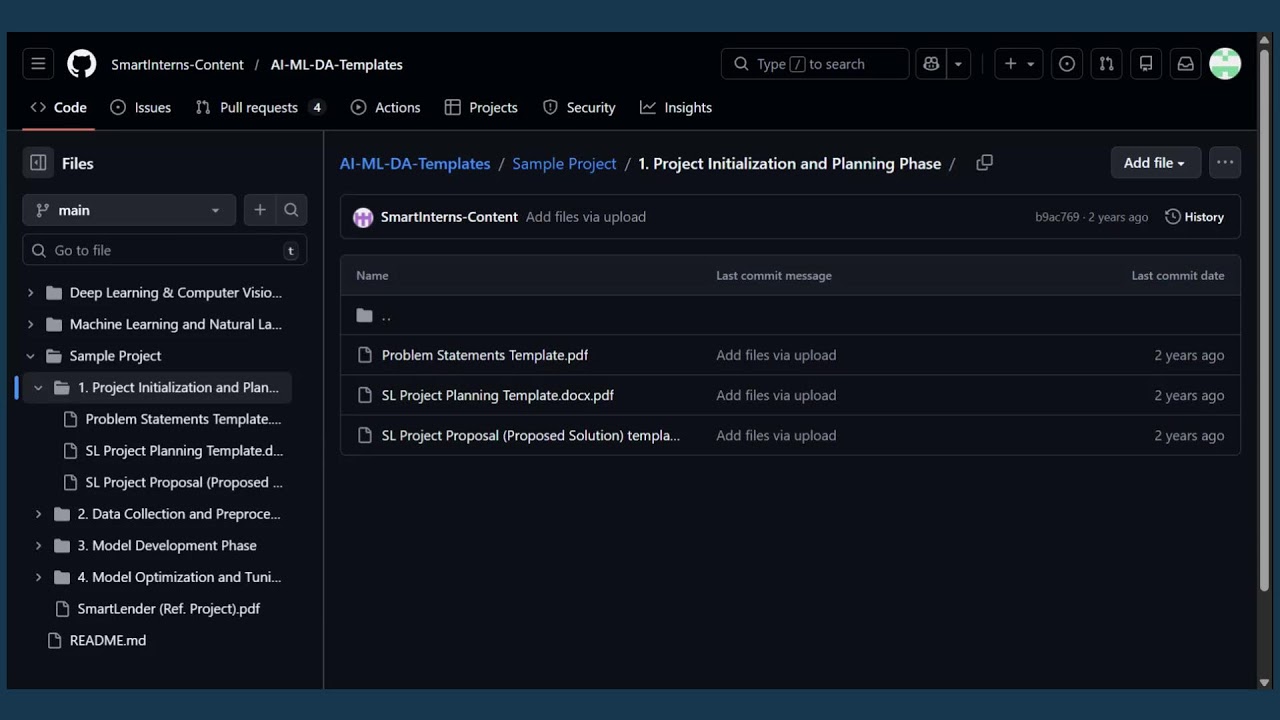Expand the Deep Learning & Computer Vision folder chevron
1280x720 pixels.
(30, 293)
